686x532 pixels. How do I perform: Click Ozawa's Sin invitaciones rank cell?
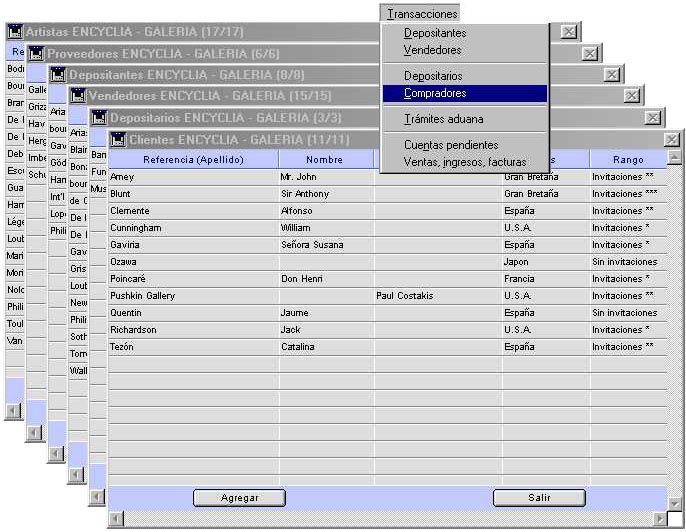[x=628, y=262]
